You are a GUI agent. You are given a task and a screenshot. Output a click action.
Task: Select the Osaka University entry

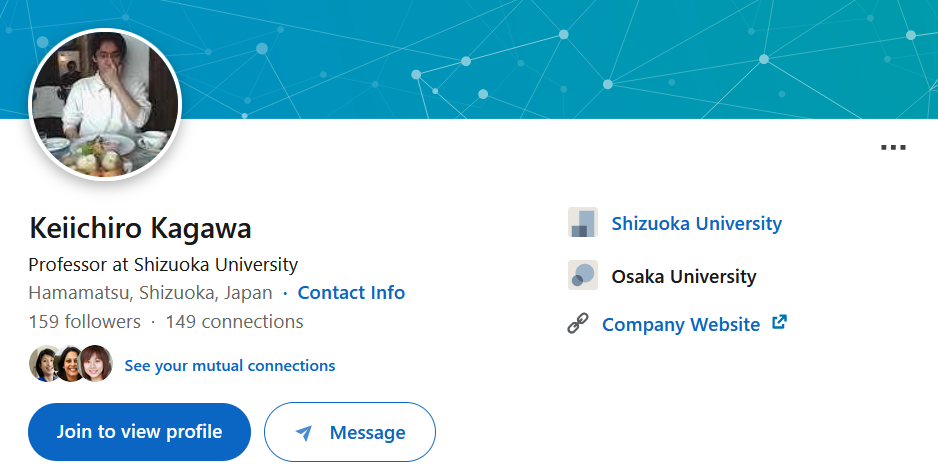click(x=684, y=276)
